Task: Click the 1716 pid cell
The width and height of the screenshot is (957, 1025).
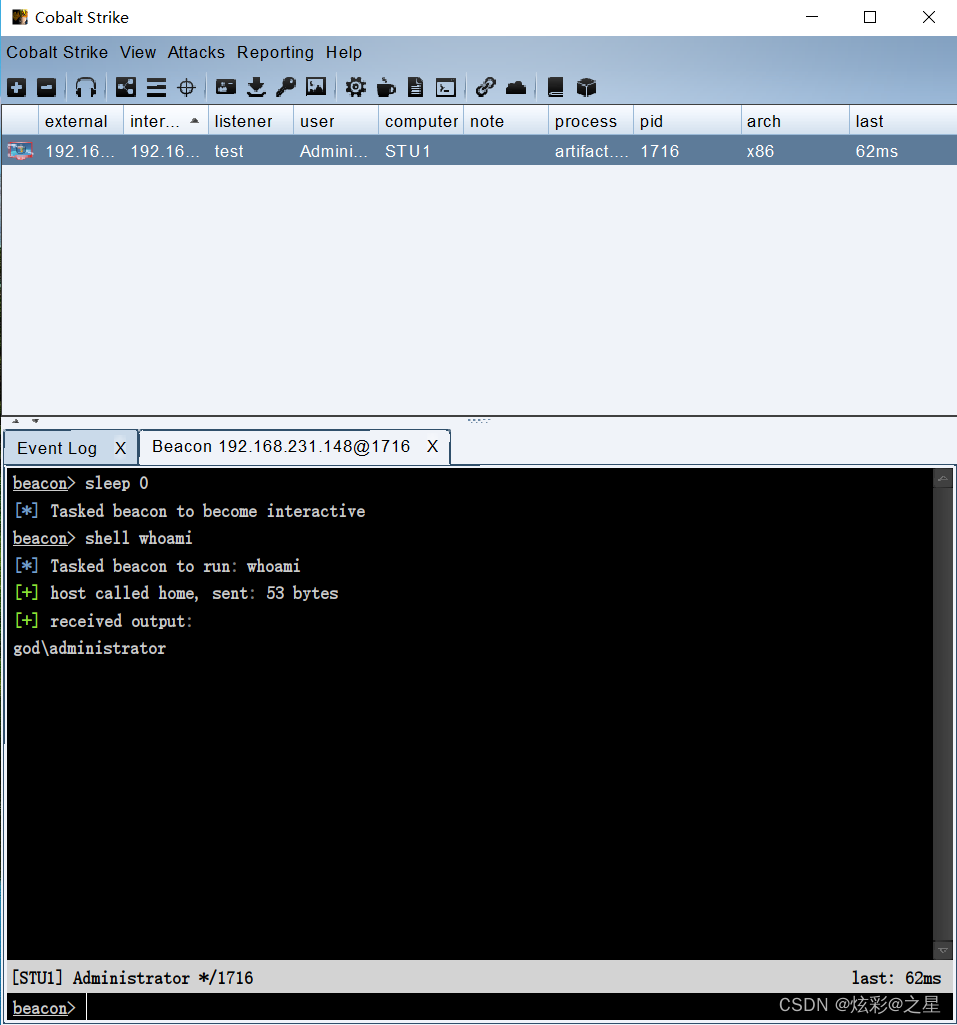Action: (x=687, y=151)
